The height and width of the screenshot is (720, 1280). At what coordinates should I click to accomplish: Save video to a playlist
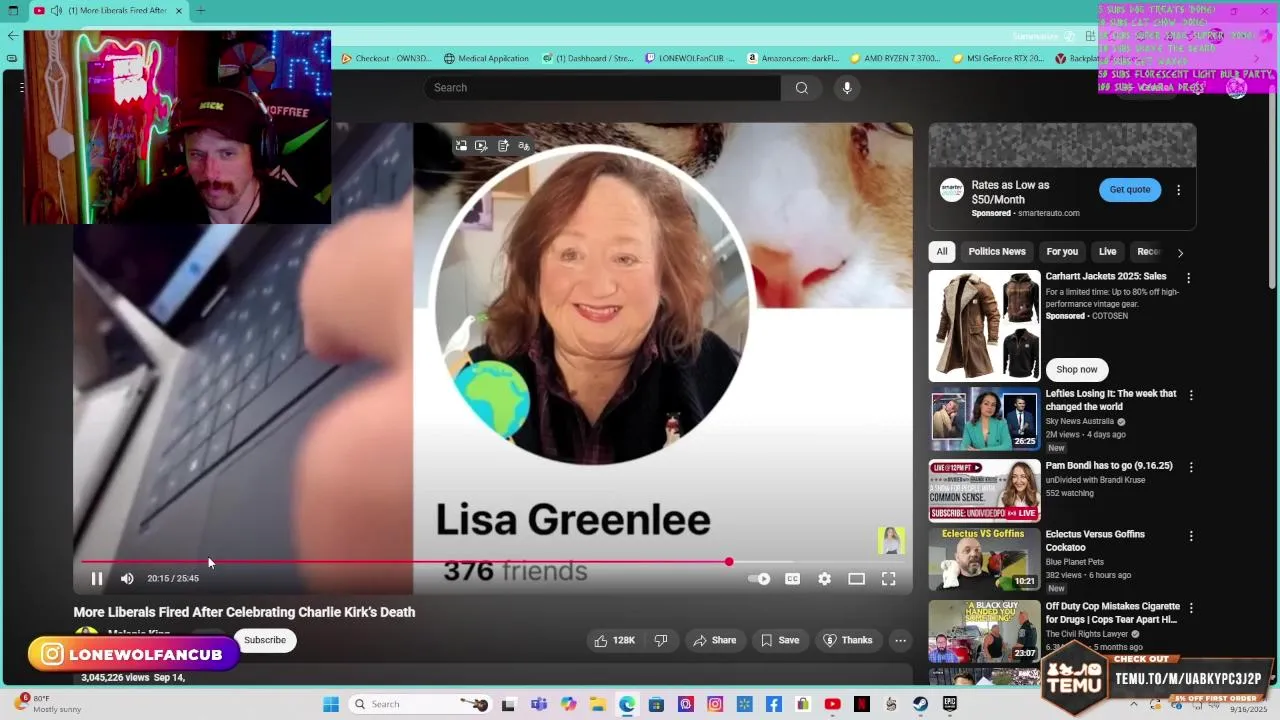[x=779, y=640]
